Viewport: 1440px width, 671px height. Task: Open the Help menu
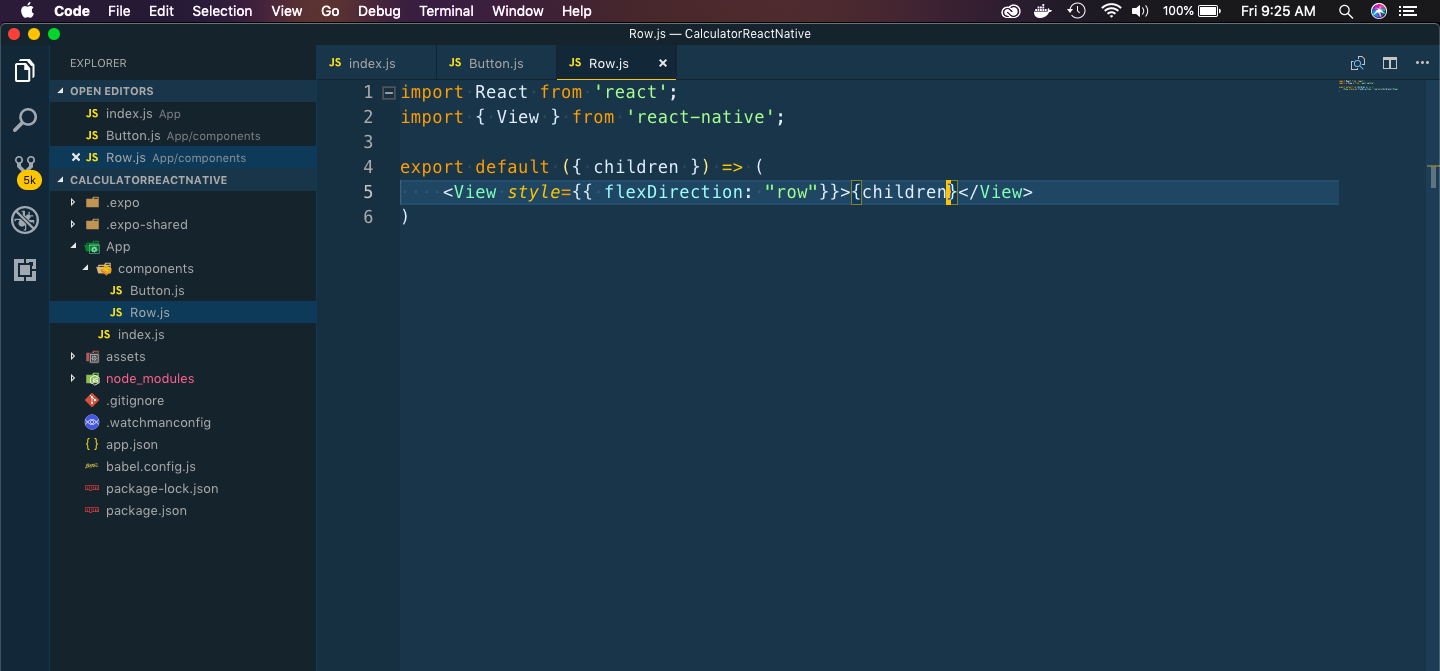coord(576,11)
